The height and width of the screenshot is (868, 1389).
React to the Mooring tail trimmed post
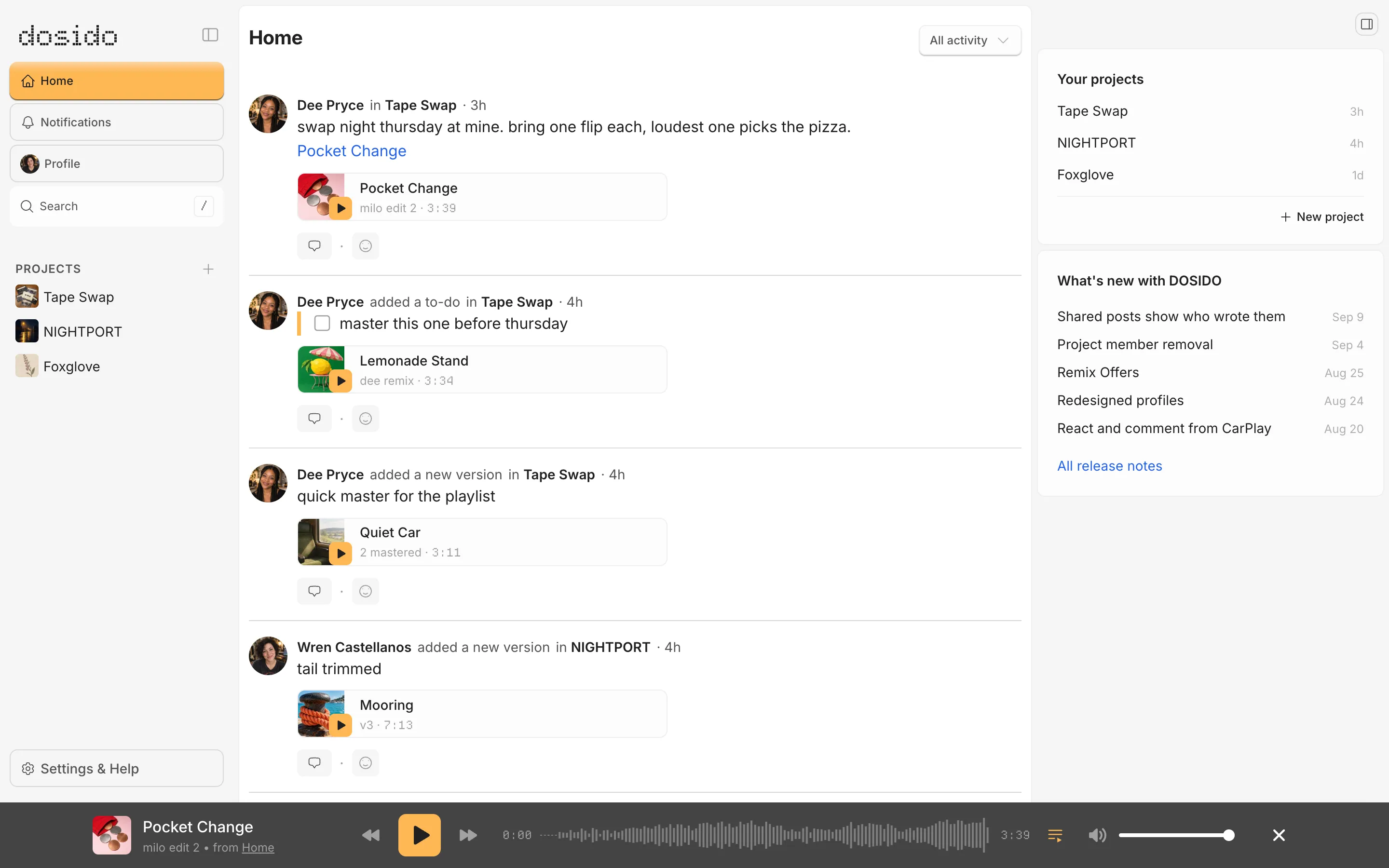coord(366,762)
